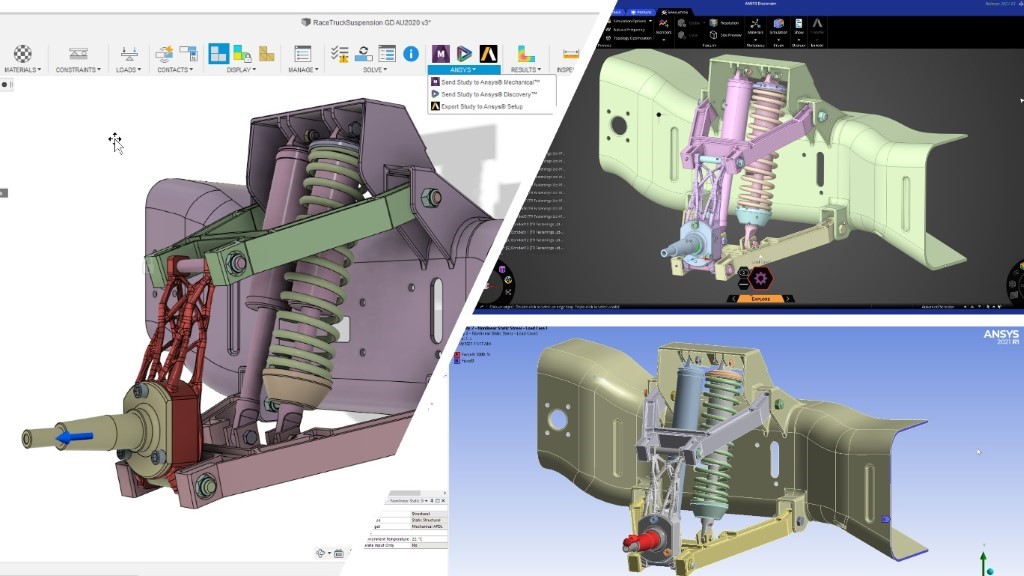The height and width of the screenshot is (576, 1024).
Task: Click the Ansys Discovery triangle icon
Action: click(x=464, y=54)
